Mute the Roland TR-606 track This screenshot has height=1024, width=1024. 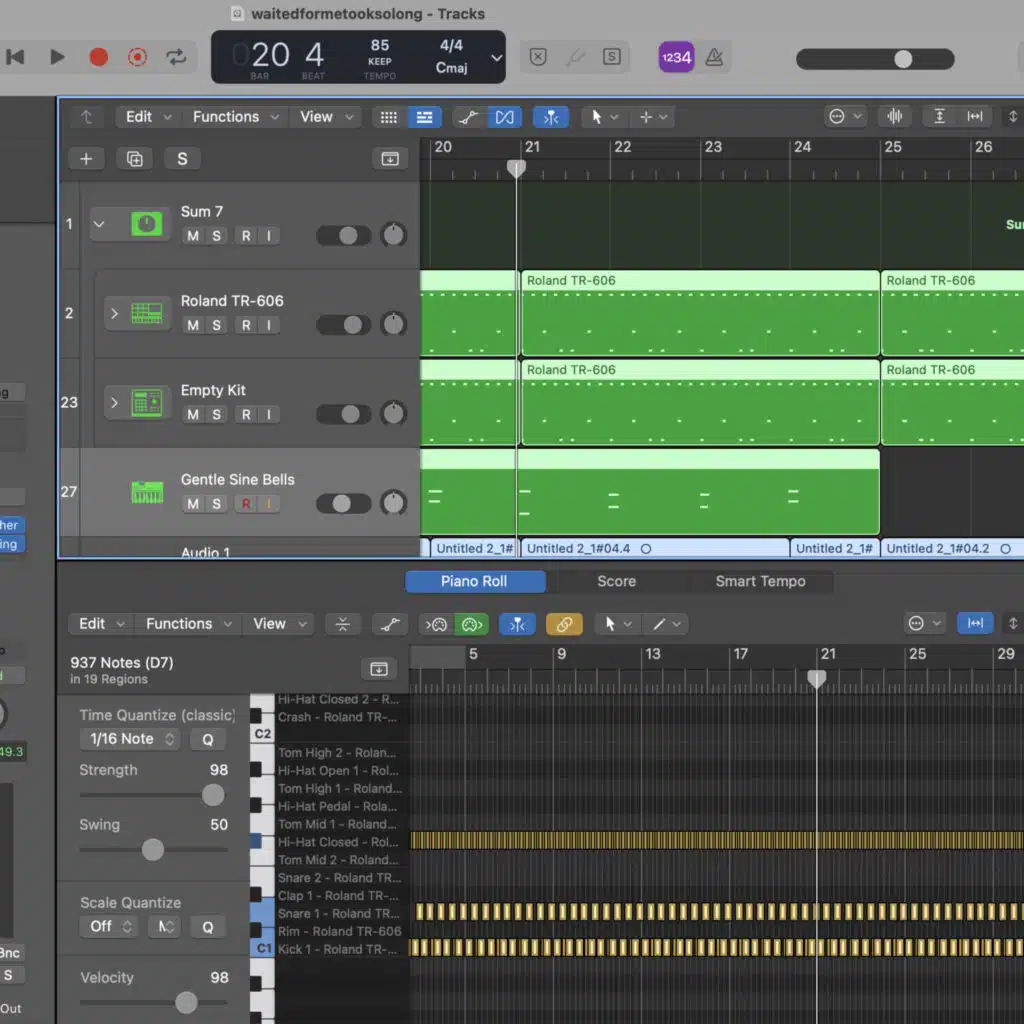(x=193, y=325)
